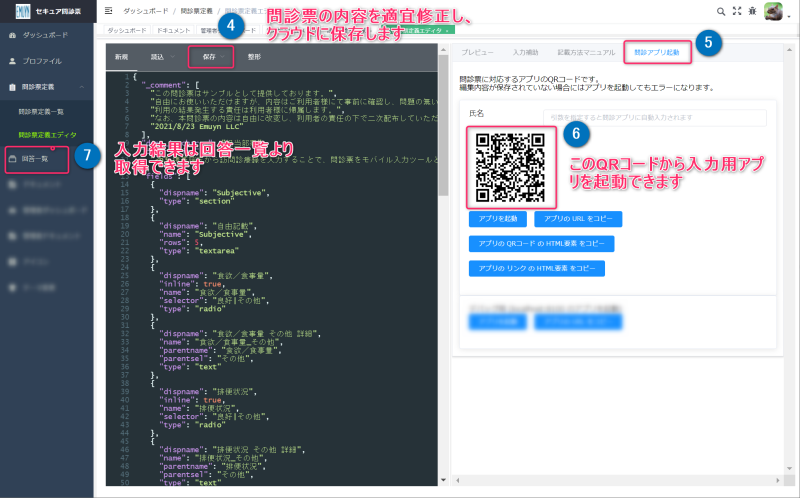
Task: Click "rows": 5 code line
Action: [x=181, y=243]
